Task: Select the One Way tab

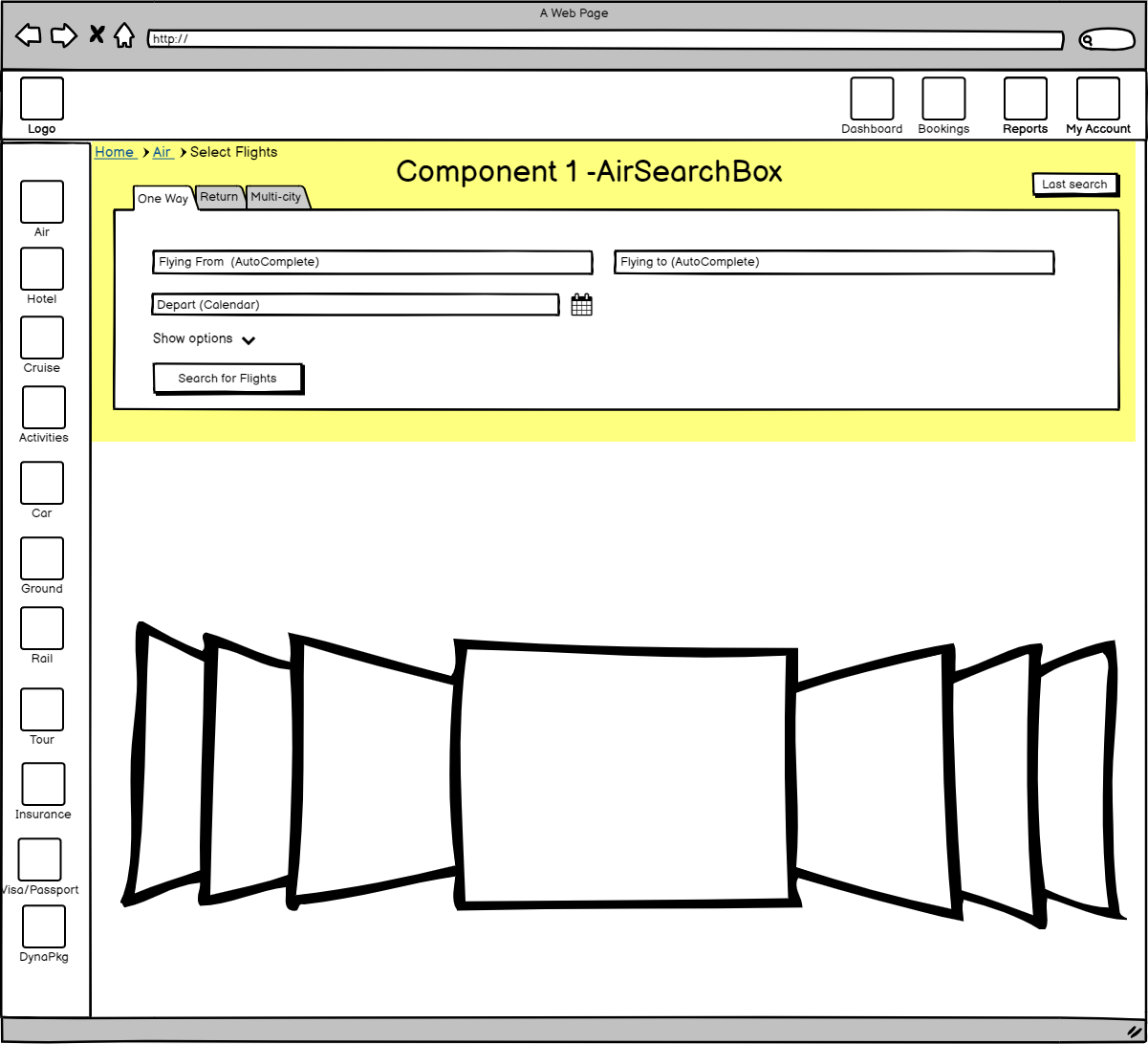Action: click(x=162, y=199)
